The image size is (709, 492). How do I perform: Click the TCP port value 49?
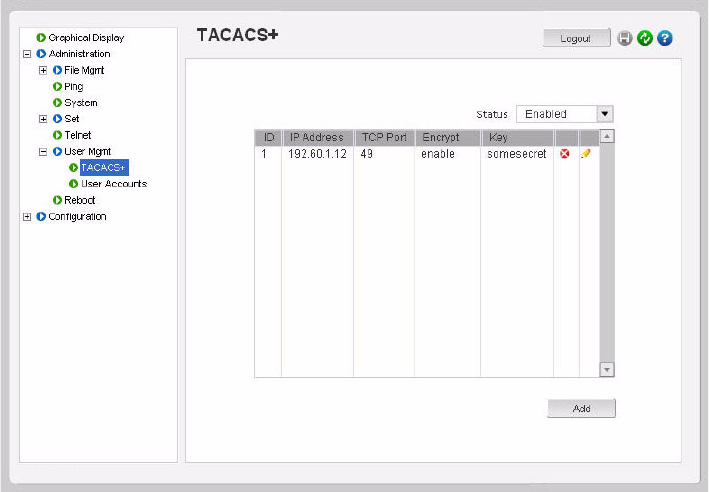click(x=367, y=154)
